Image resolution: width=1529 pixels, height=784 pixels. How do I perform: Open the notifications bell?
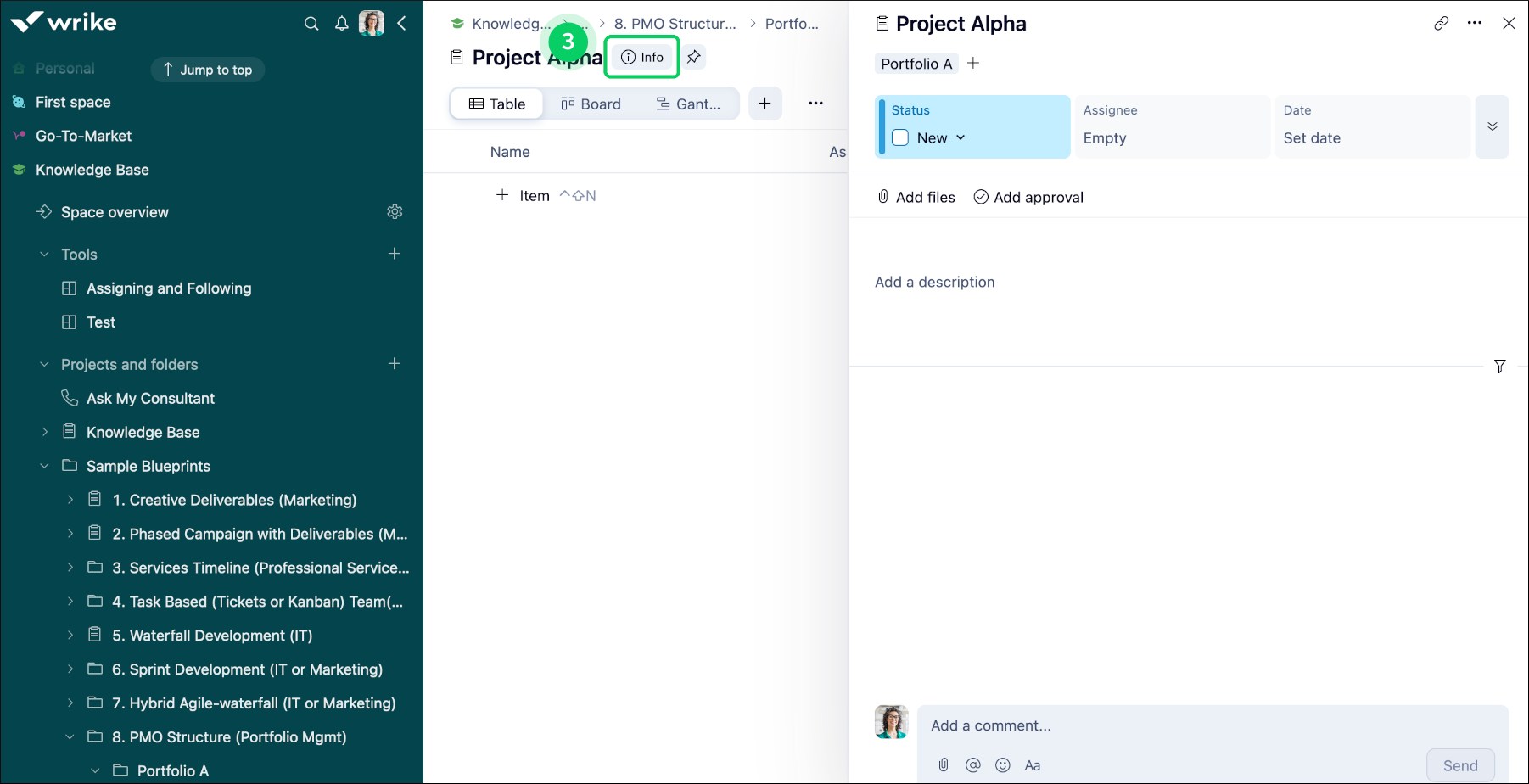click(x=341, y=23)
